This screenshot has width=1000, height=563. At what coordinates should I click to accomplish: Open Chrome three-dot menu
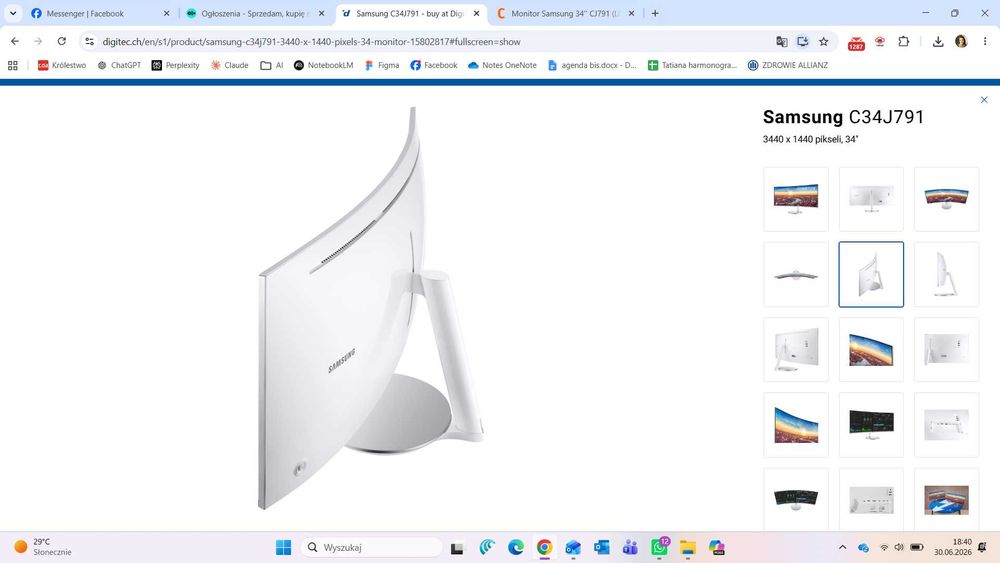click(985, 41)
